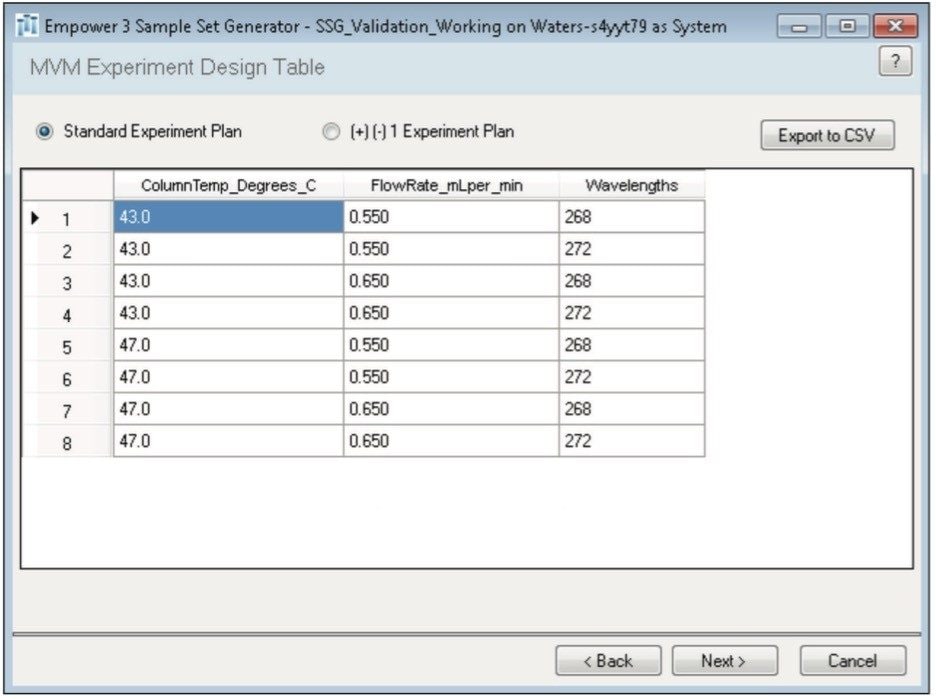
Task: Click the 0.650 flow rate cell in row 3
Action: (x=448, y=281)
